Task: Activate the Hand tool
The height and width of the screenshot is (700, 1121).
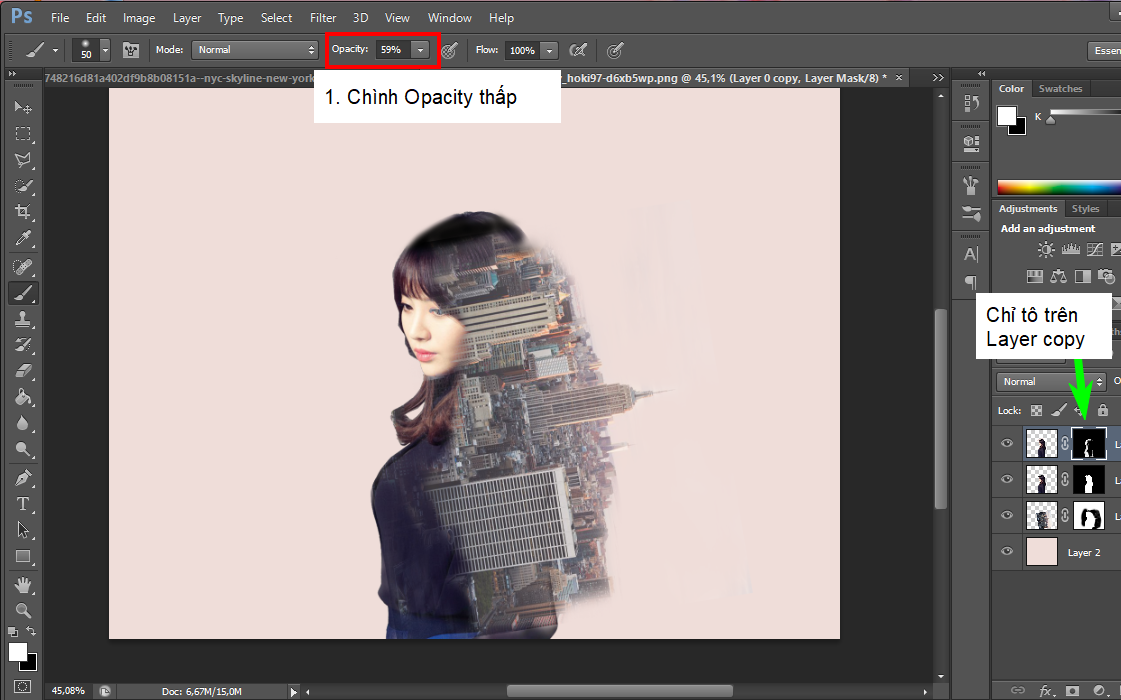Action: pyautogui.click(x=23, y=584)
